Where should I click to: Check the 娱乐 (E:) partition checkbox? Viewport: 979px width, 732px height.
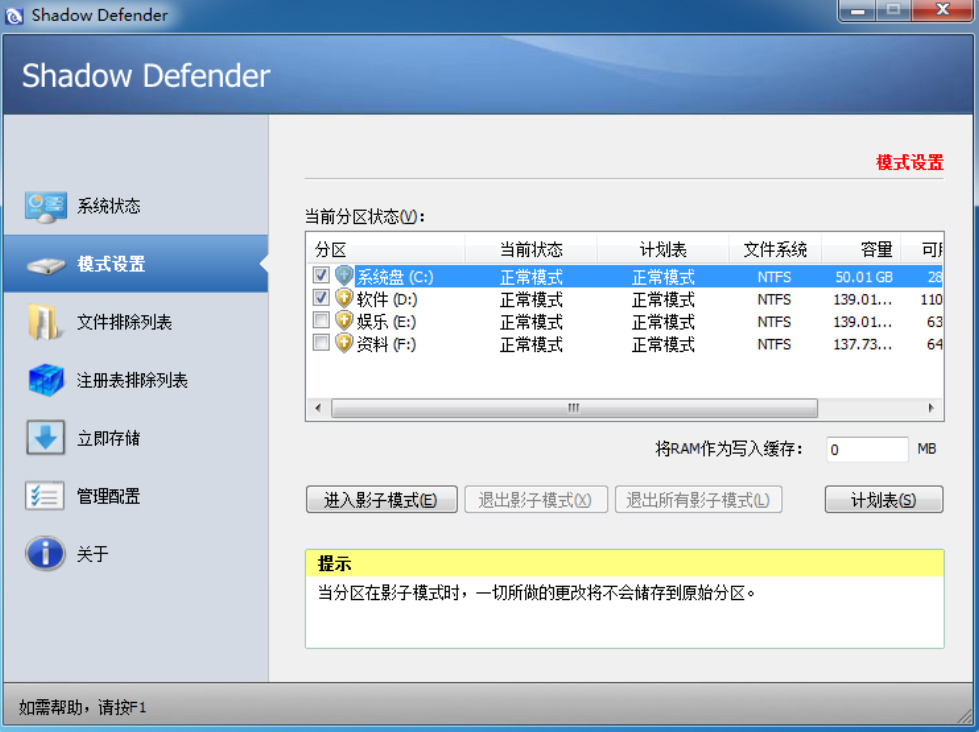click(321, 320)
